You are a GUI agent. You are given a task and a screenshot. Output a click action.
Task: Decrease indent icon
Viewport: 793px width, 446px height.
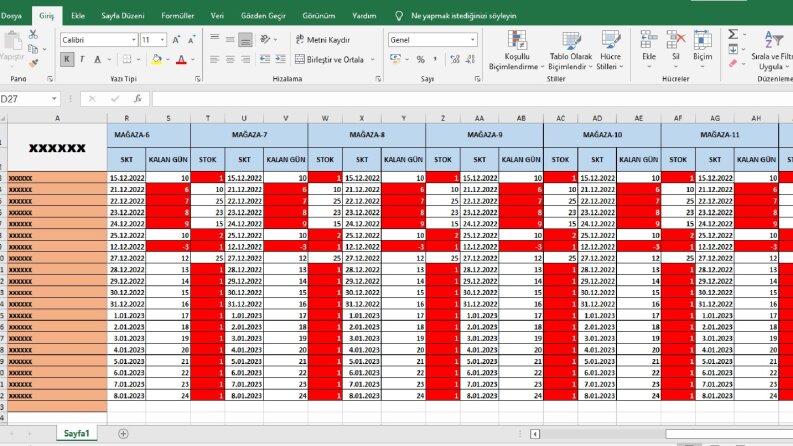click(x=265, y=60)
